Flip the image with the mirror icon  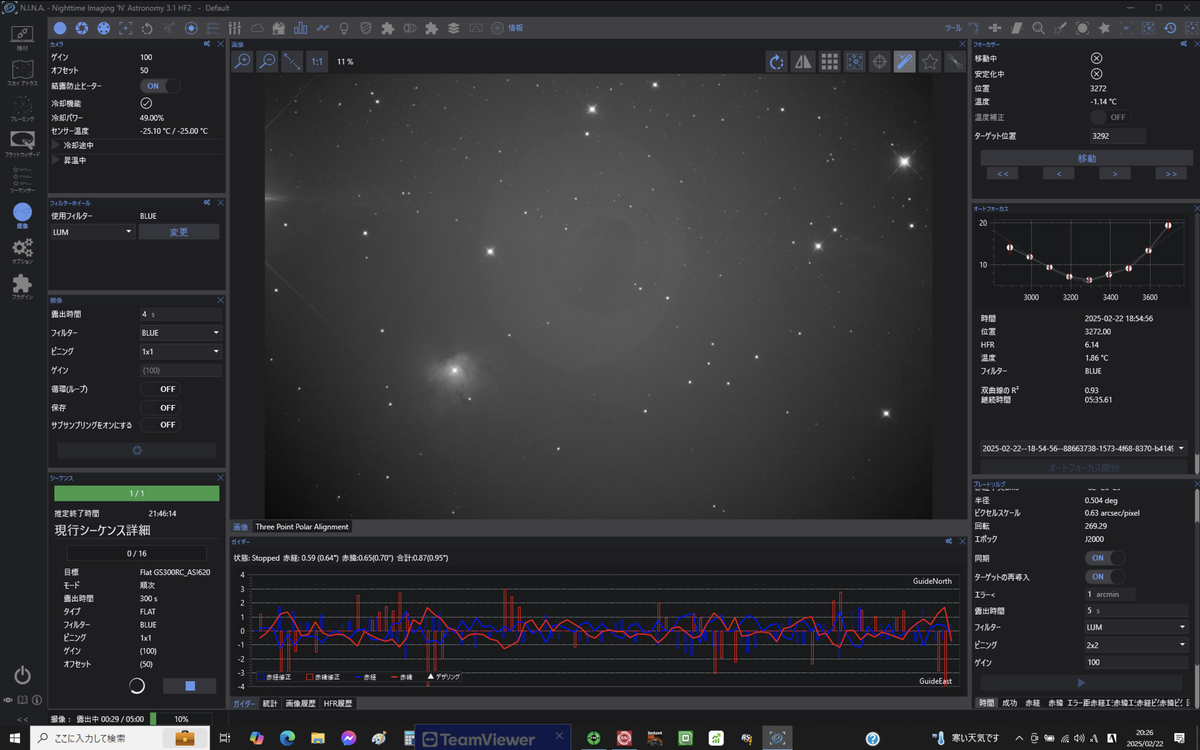[803, 62]
